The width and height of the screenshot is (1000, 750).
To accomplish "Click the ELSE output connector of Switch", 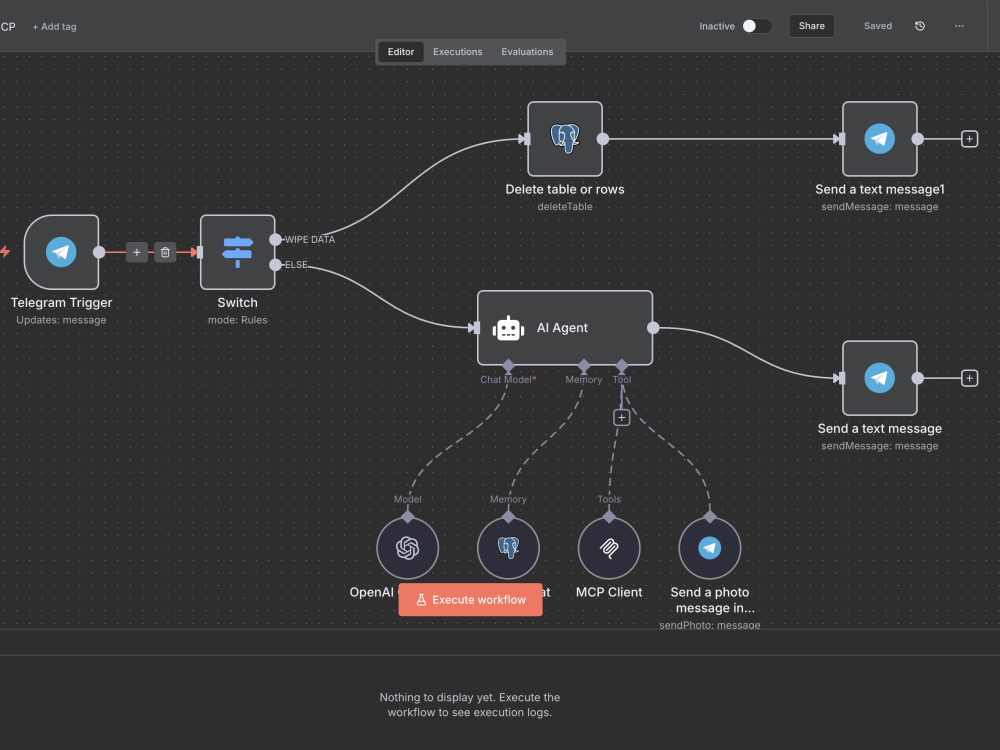I will coord(276,265).
